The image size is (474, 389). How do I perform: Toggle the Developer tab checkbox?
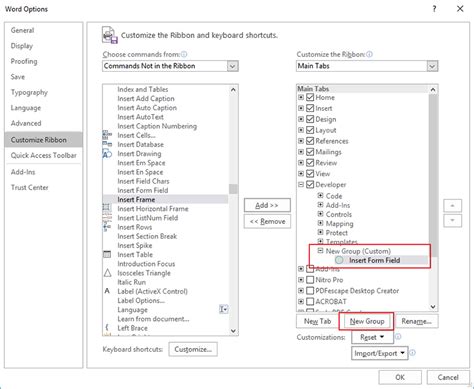click(310, 184)
